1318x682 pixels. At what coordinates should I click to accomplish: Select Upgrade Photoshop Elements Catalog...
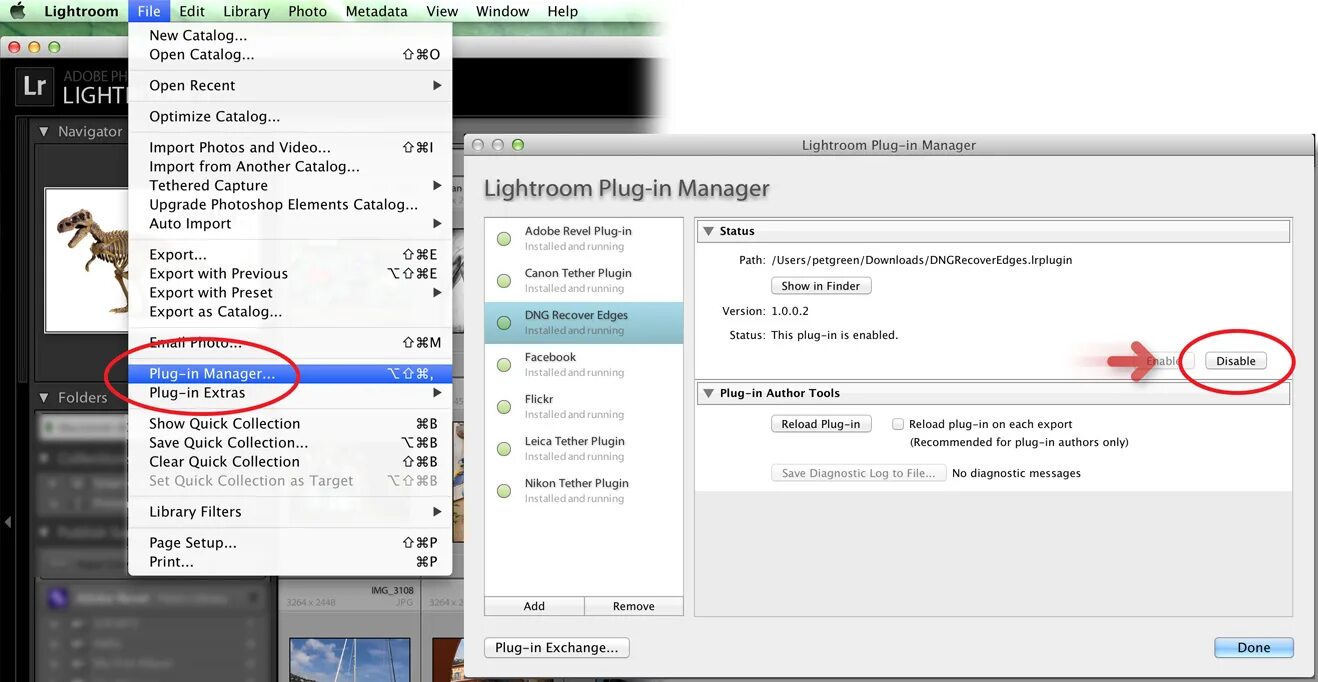tap(290, 204)
